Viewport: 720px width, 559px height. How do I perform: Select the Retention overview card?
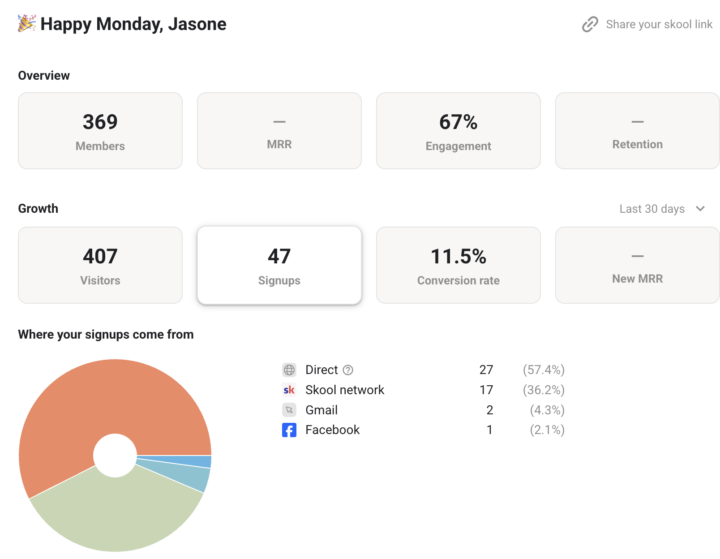(637, 131)
